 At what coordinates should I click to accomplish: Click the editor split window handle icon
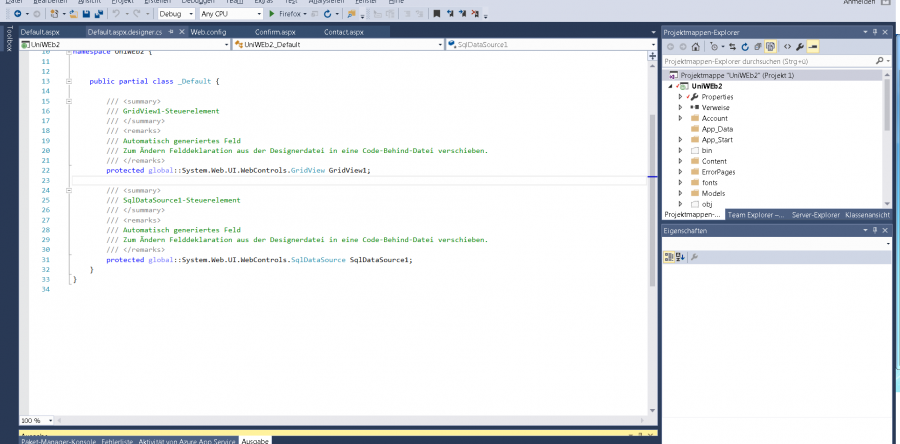[652, 56]
